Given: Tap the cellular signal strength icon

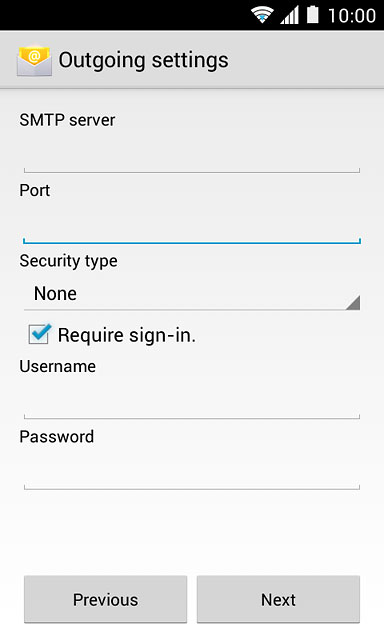Looking at the screenshot, I should pos(289,16).
